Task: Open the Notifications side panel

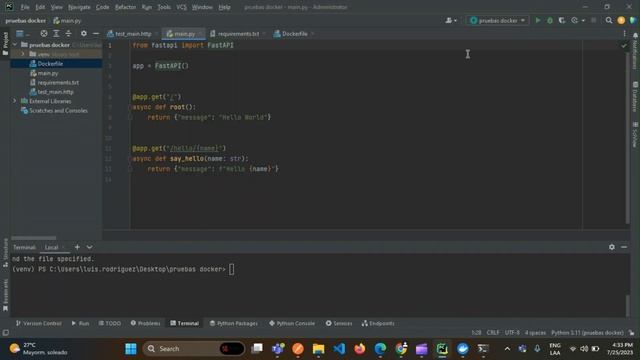Action: 635,51
